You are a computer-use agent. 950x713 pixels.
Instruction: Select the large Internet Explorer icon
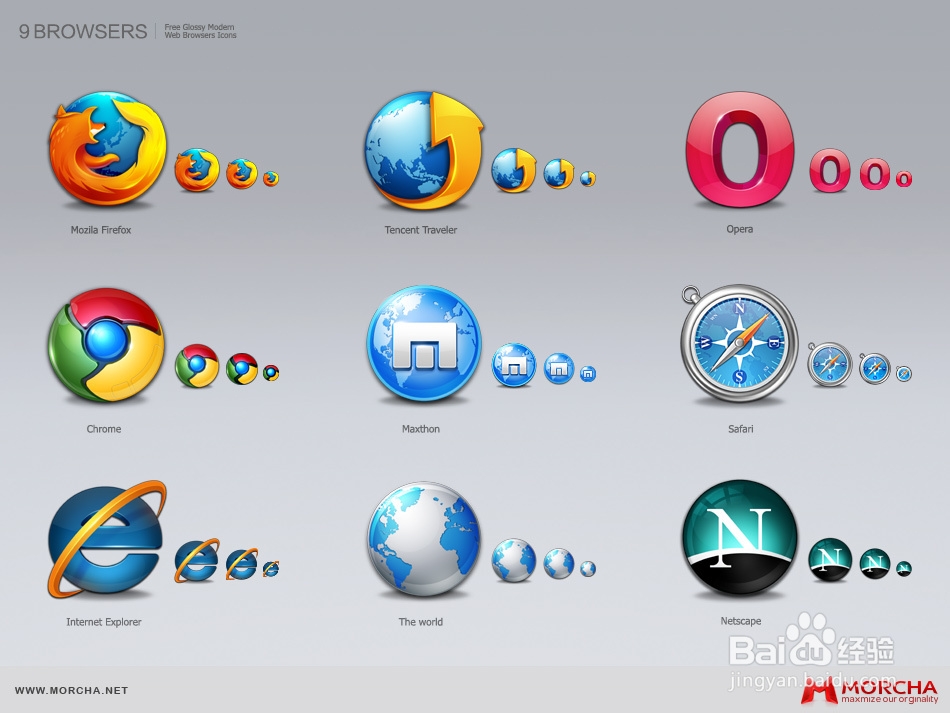pos(107,539)
